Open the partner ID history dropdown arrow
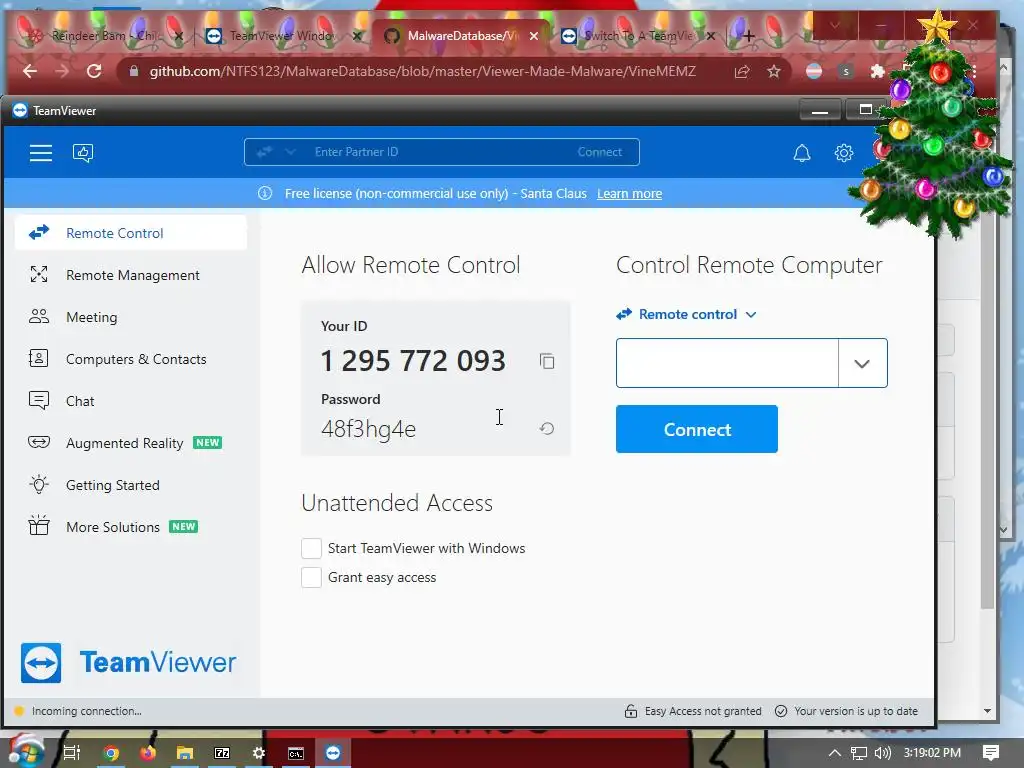1024x768 pixels. click(x=862, y=363)
